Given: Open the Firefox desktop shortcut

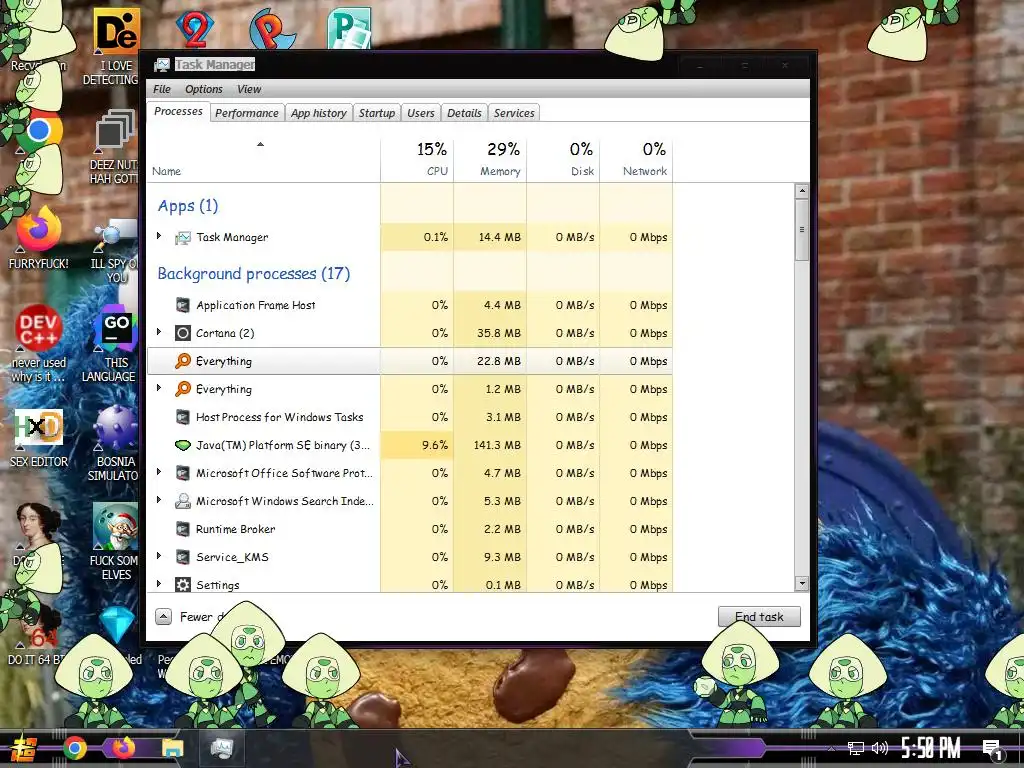Looking at the screenshot, I should point(39,229).
